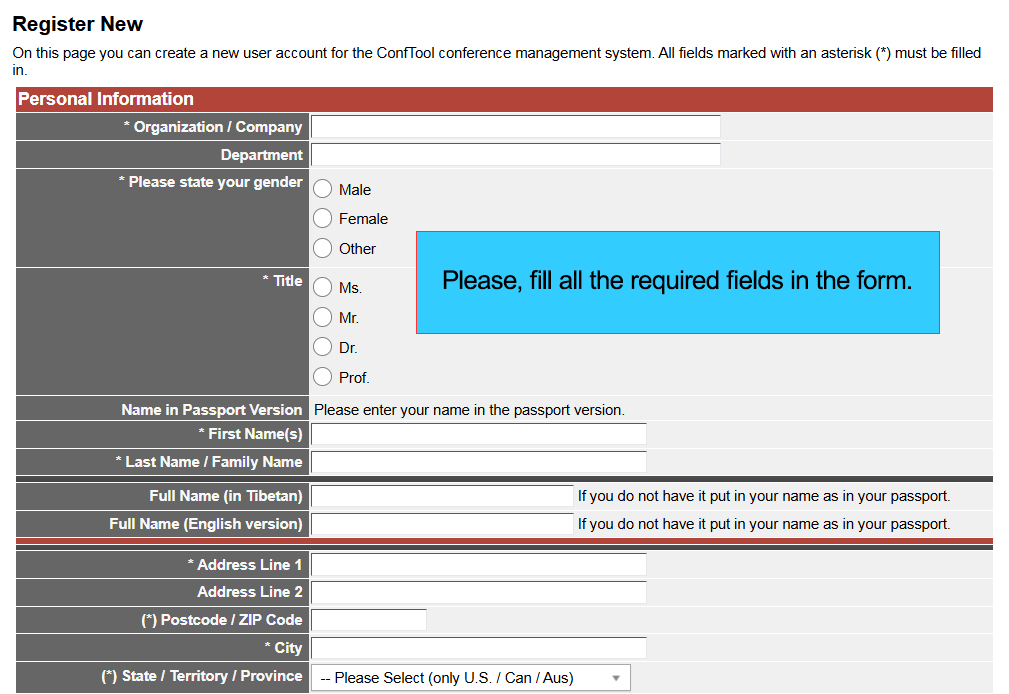The width and height of the screenshot is (1009, 694).
Task: Select the Prof. title option
Action: click(x=323, y=377)
